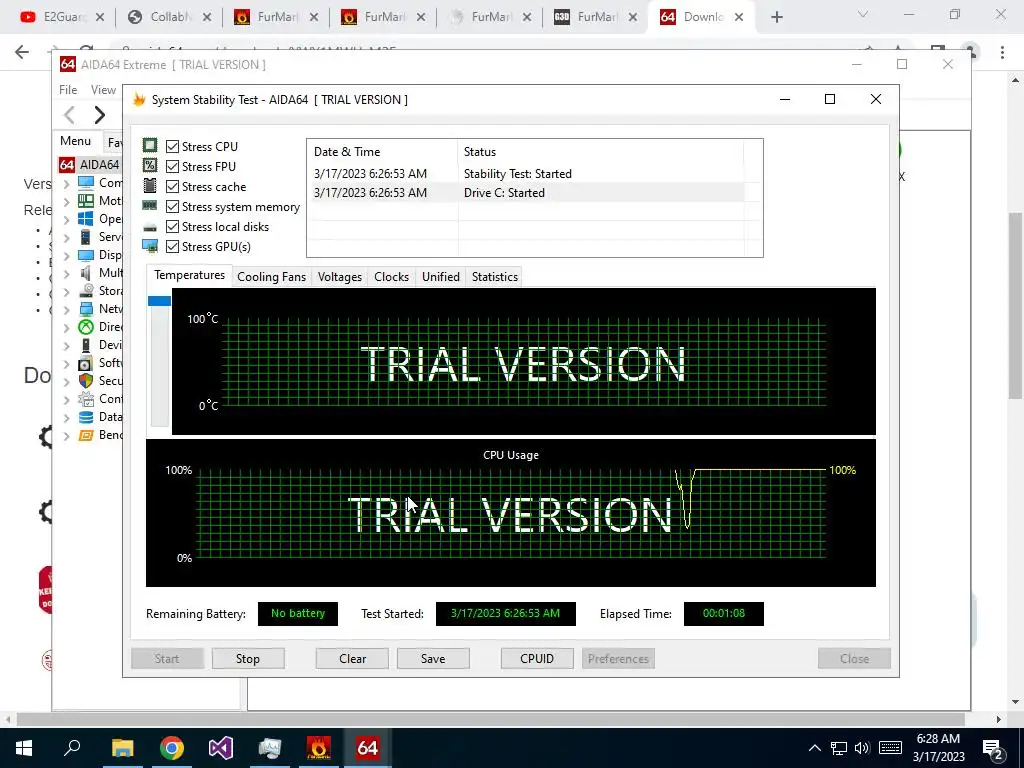Select the Security shield icon in tree
1024x768 pixels.
(x=86, y=381)
